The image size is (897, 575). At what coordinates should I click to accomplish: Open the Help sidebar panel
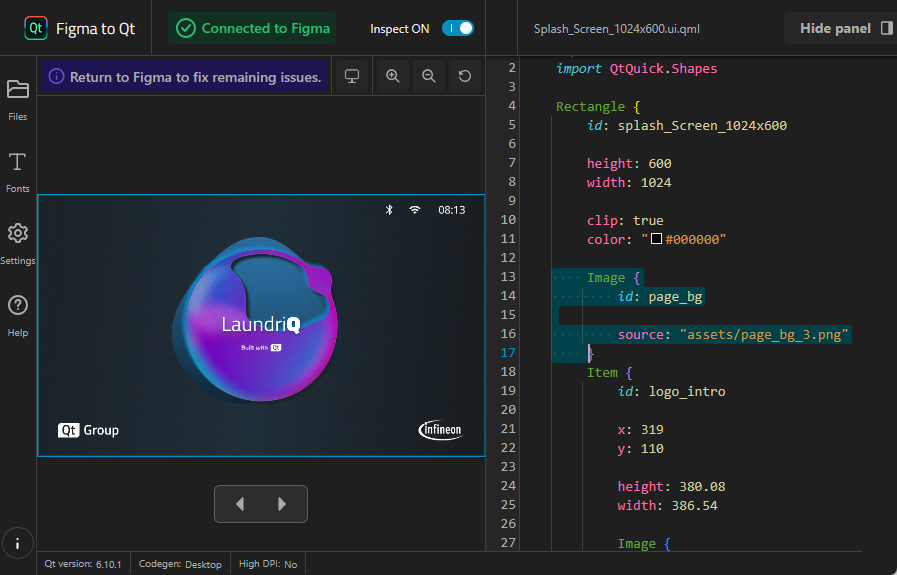[x=18, y=316]
